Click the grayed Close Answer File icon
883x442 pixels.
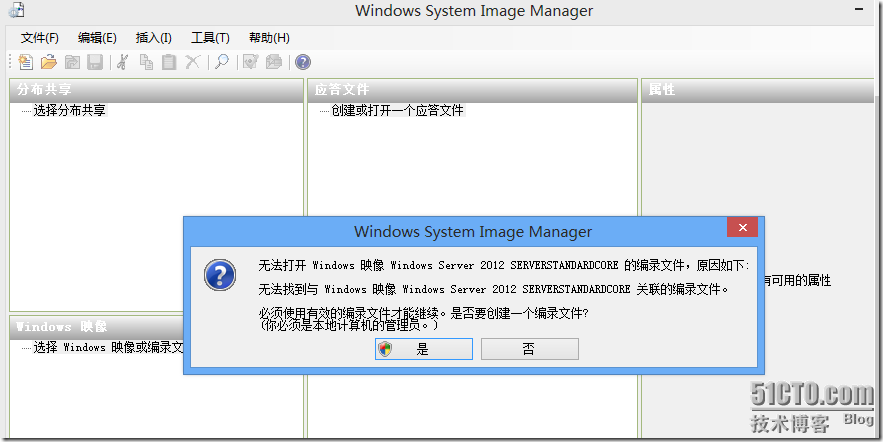point(73,62)
